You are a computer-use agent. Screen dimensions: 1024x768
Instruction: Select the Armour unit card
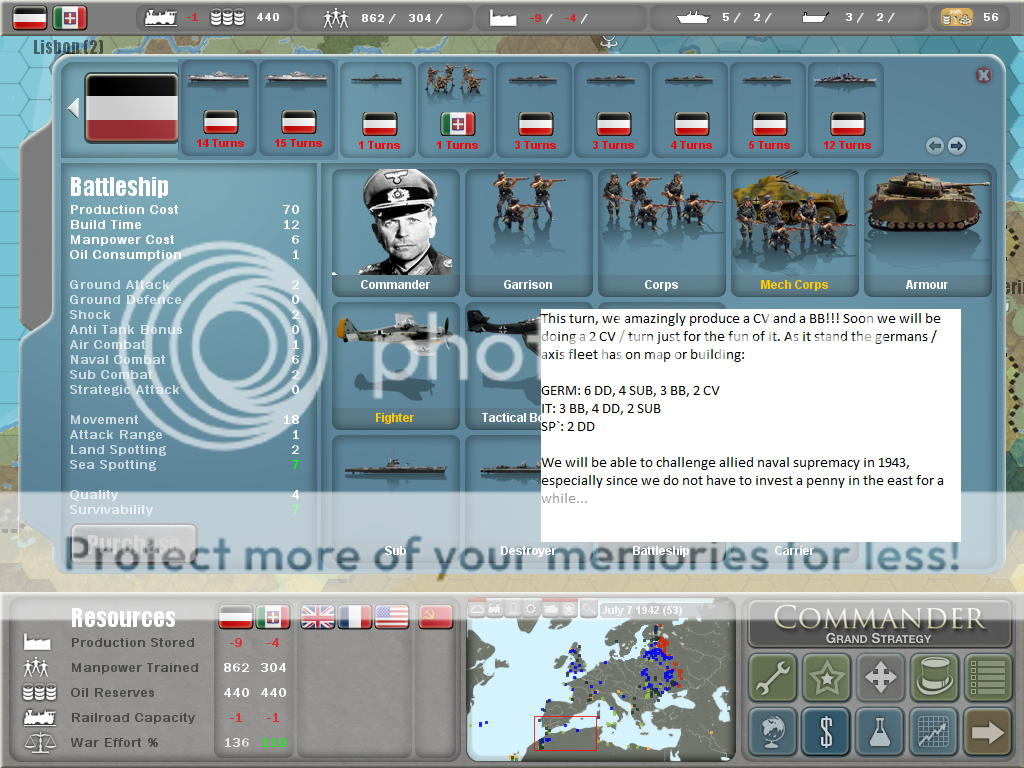tap(927, 232)
